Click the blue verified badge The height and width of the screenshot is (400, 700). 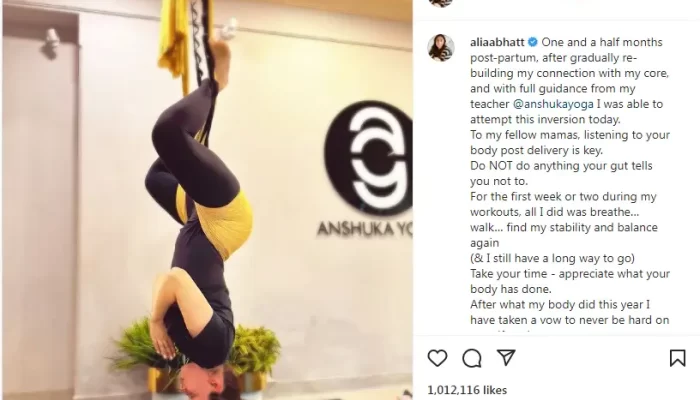coord(533,42)
